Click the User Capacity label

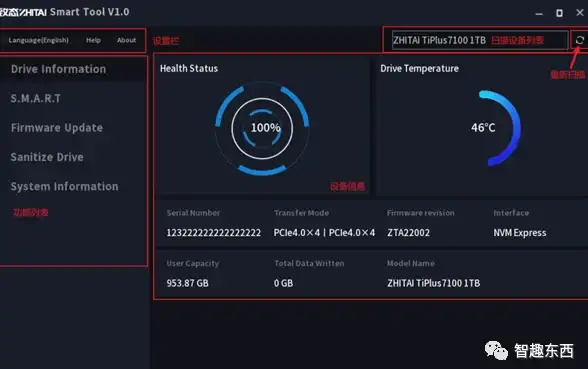(x=193, y=264)
